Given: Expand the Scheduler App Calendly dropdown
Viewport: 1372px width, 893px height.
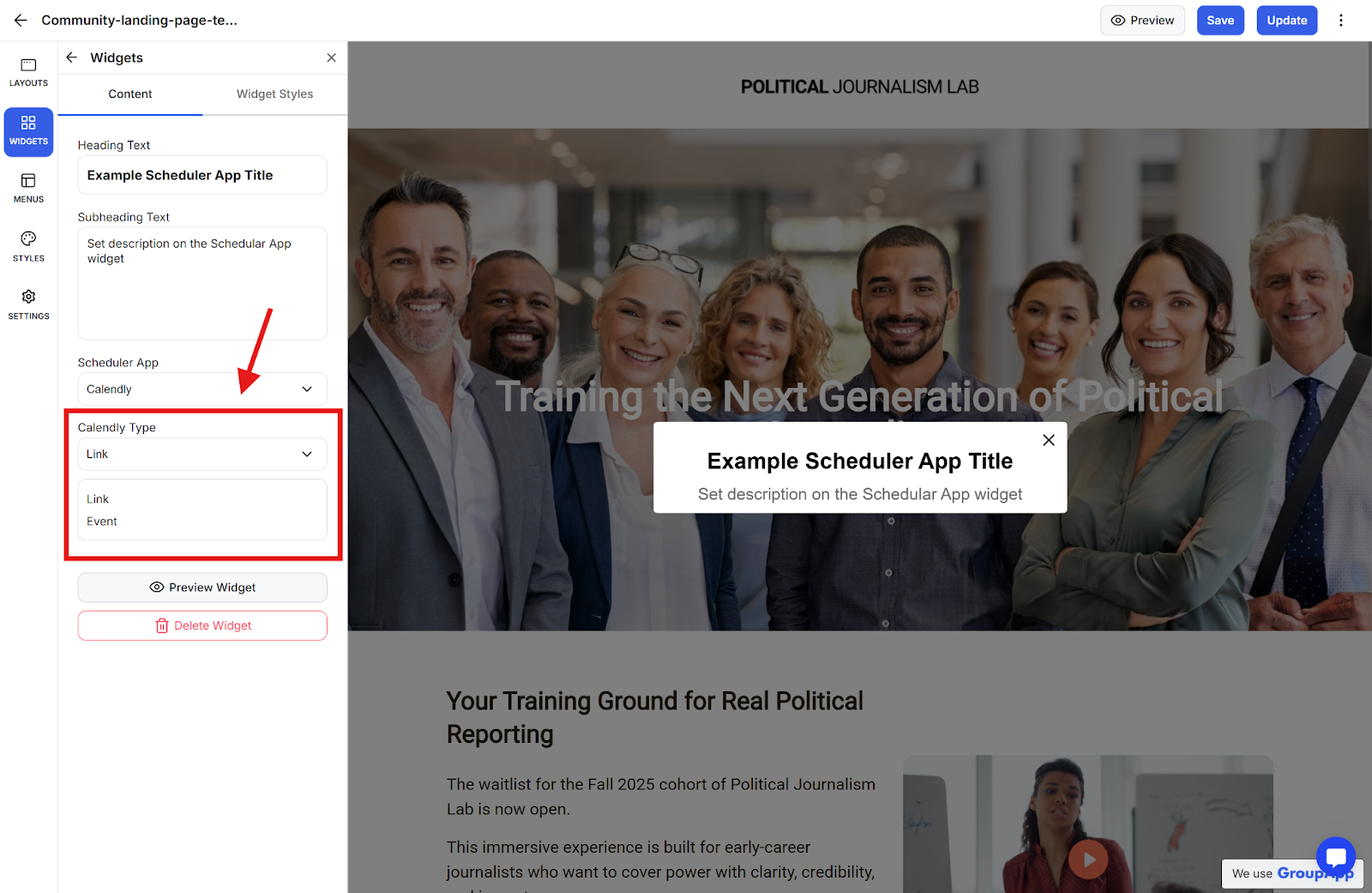Looking at the screenshot, I should point(202,389).
